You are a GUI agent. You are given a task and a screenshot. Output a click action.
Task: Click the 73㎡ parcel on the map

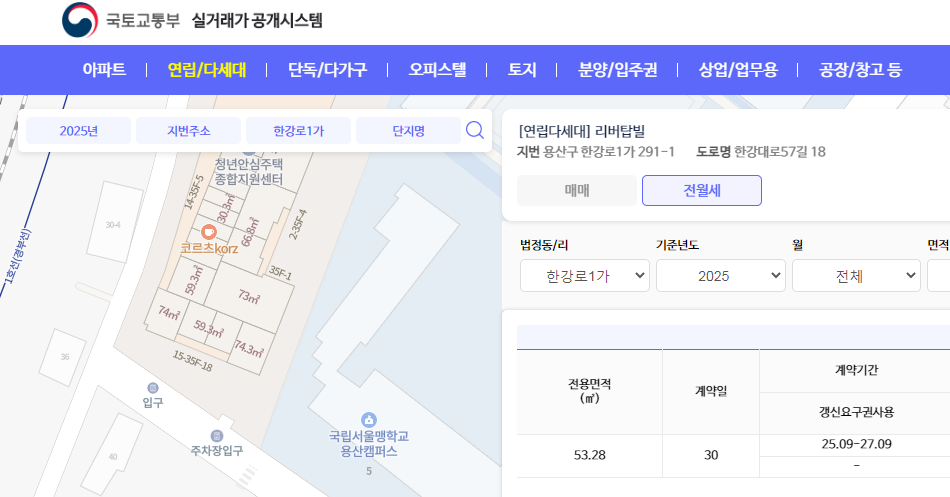pyautogui.click(x=249, y=297)
